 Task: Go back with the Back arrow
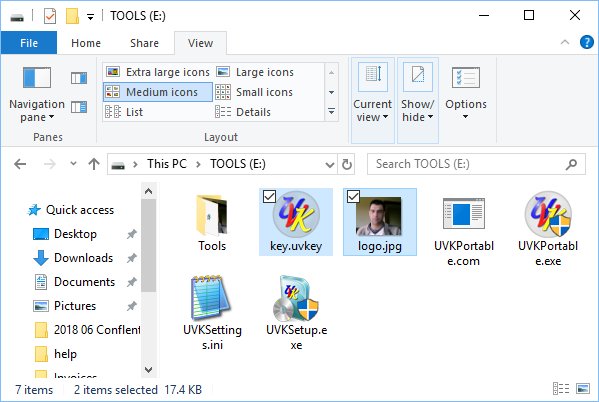point(20,164)
